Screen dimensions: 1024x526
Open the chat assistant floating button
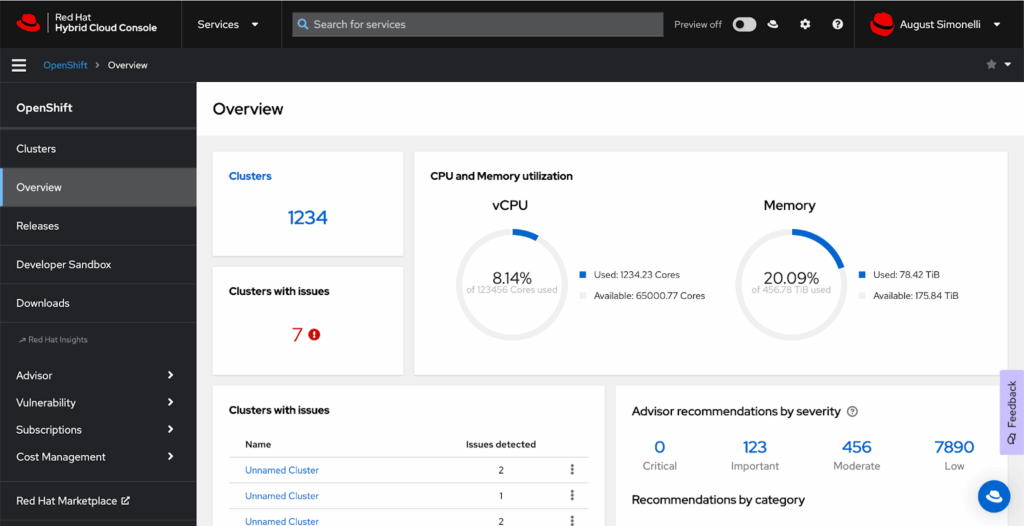(x=993, y=495)
